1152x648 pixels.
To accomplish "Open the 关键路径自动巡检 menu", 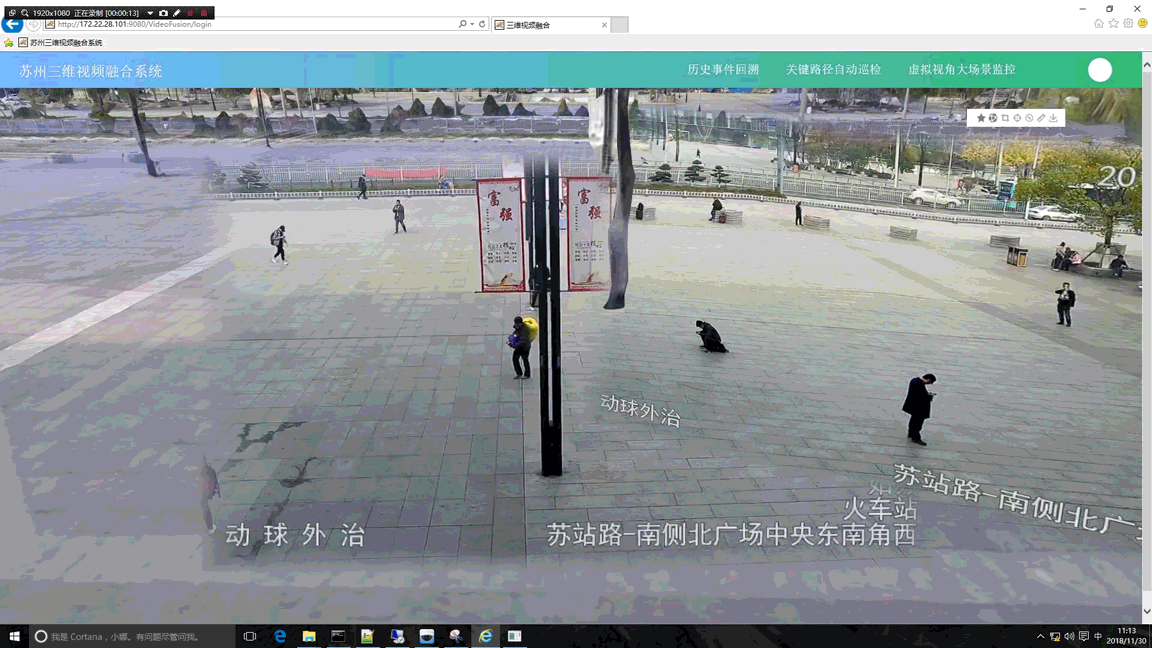I will 833,70.
